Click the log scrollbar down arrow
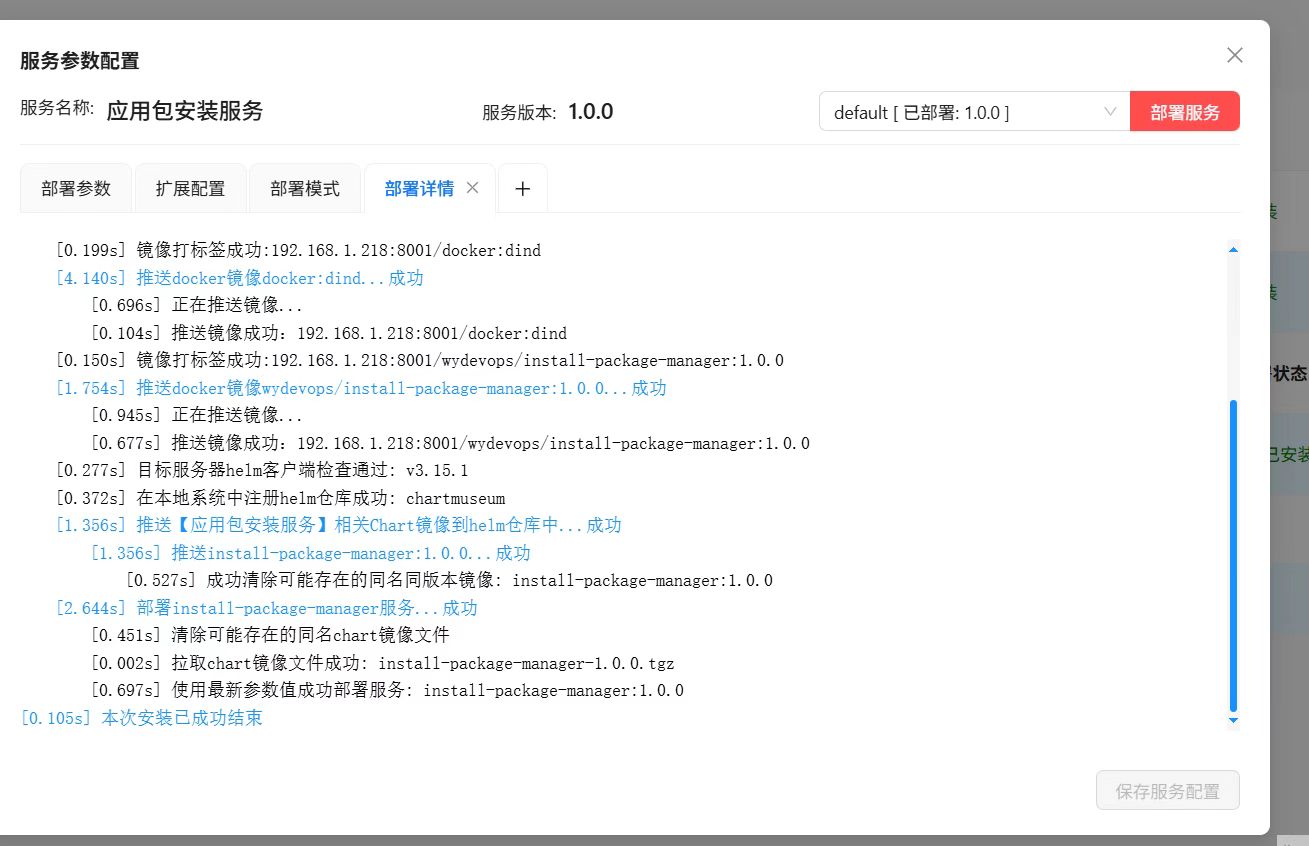This screenshot has width=1309, height=846. (x=1233, y=720)
